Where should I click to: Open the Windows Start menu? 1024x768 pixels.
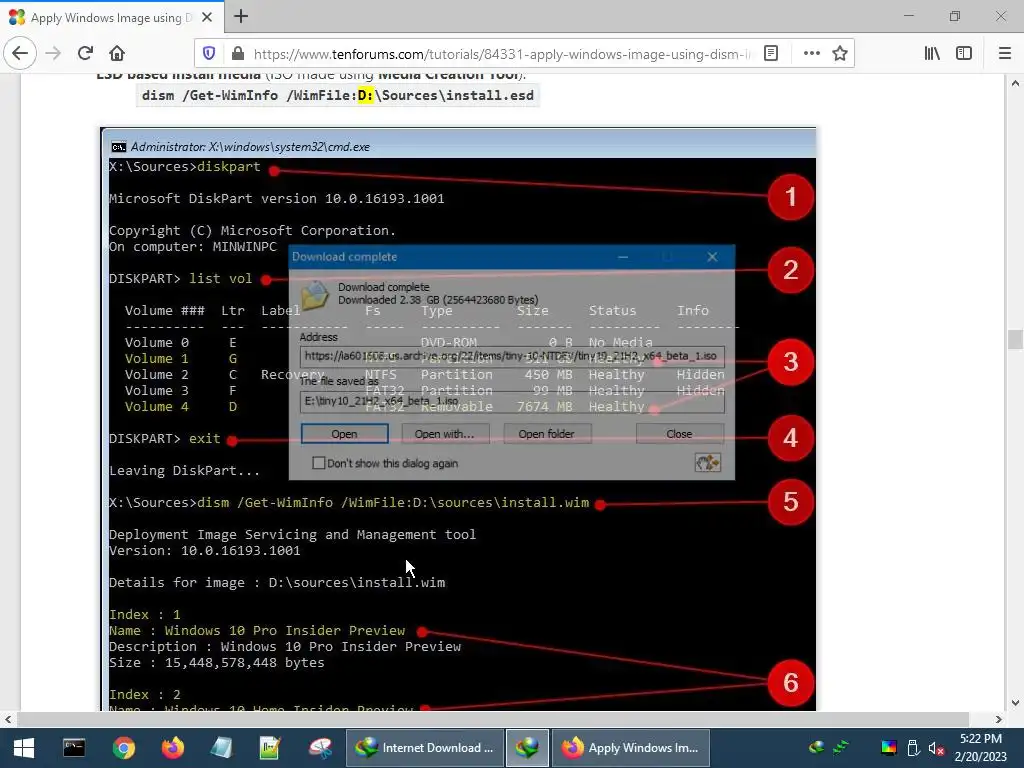pos(24,748)
